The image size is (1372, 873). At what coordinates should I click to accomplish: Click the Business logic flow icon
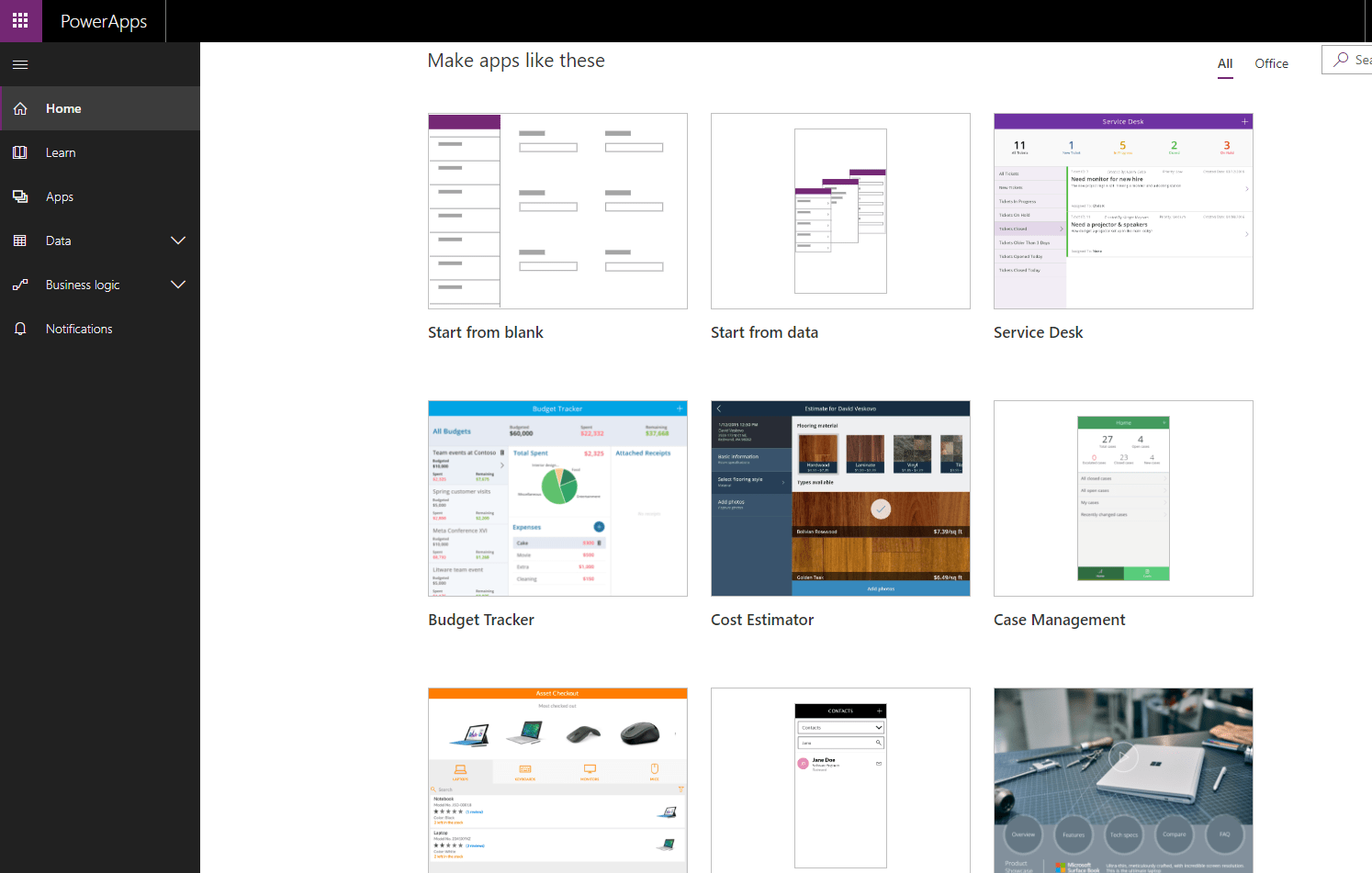20,285
